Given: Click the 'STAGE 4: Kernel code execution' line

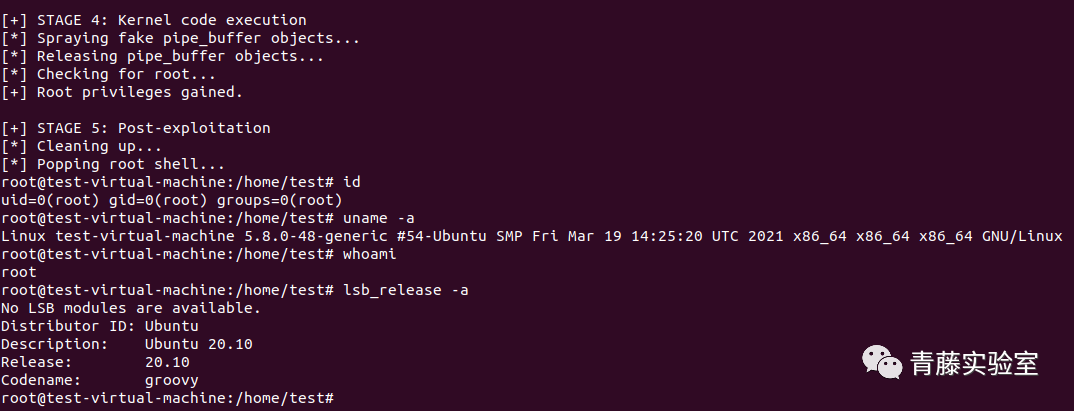Looking at the screenshot, I should [153, 21].
